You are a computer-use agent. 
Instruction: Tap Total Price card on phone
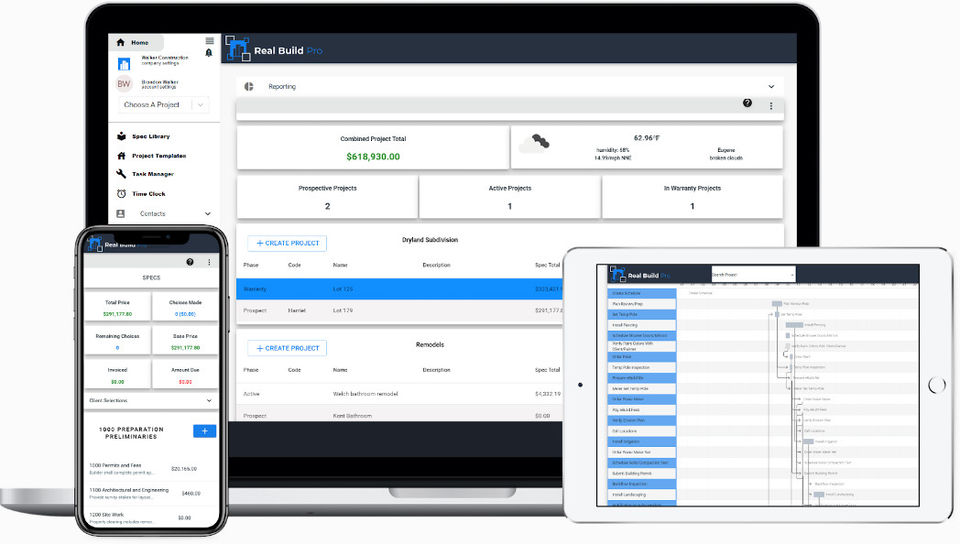117,308
